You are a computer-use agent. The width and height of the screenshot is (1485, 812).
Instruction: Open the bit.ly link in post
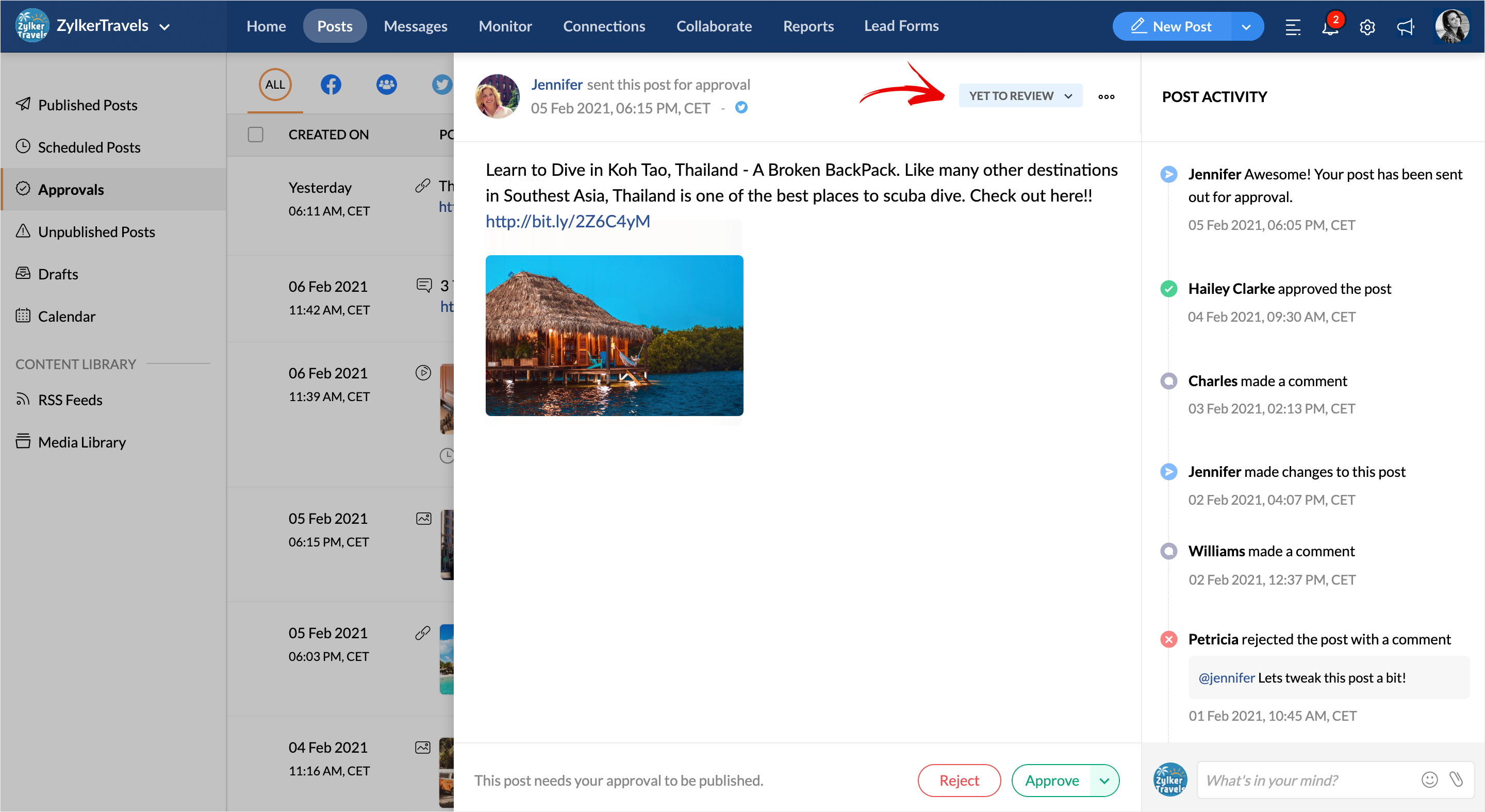pyautogui.click(x=567, y=221)
